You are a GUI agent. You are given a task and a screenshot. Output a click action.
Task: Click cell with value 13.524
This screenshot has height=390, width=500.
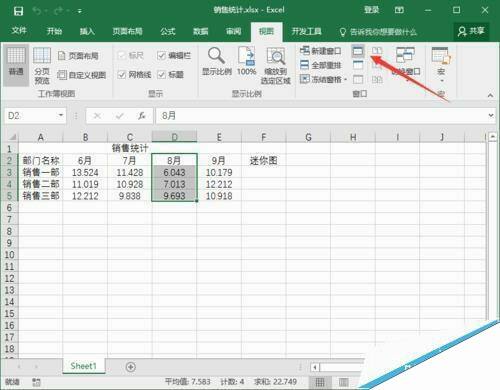tap(85, 173)
